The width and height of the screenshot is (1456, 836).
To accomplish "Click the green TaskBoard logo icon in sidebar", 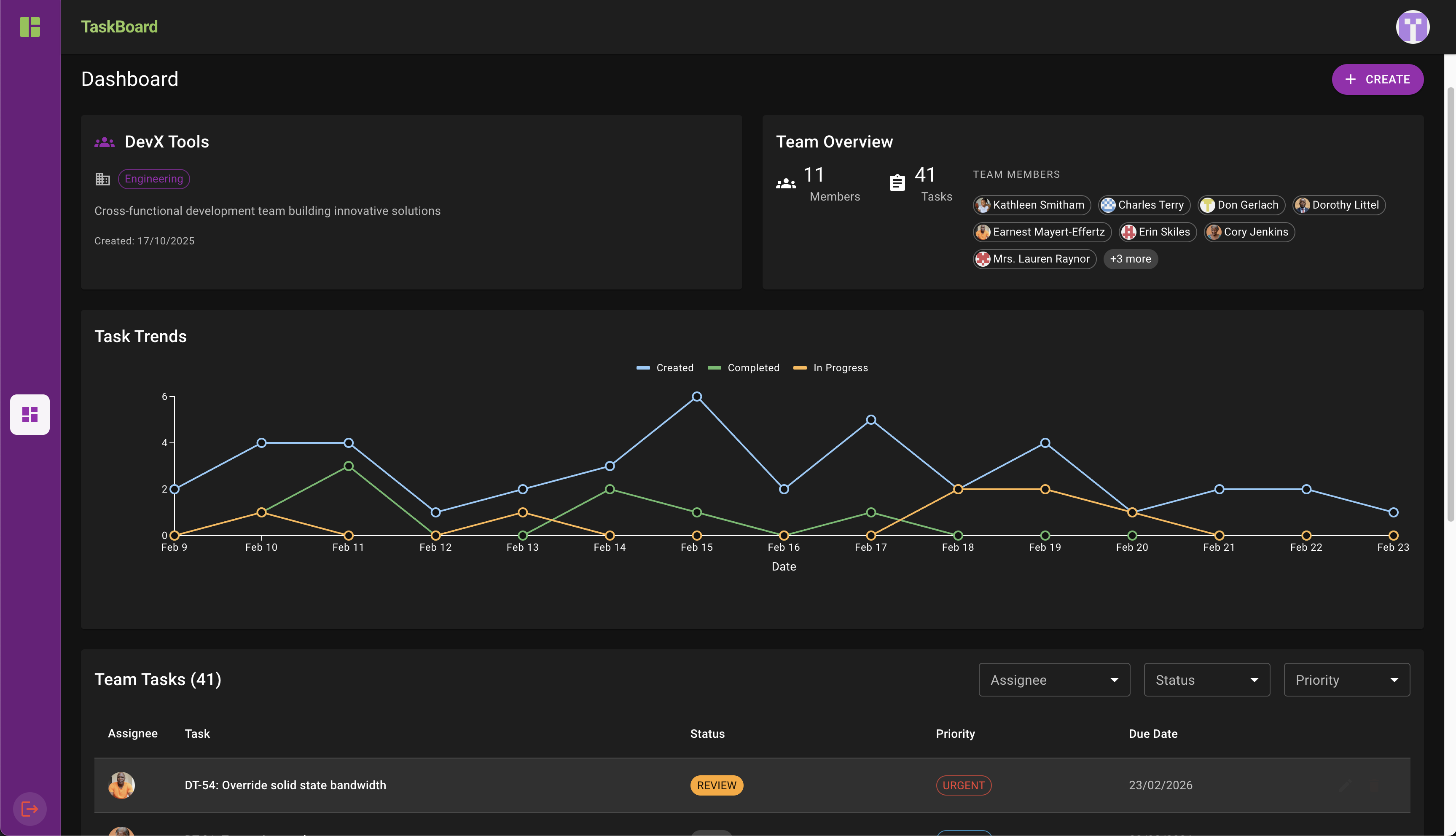I will click(30, 27).
